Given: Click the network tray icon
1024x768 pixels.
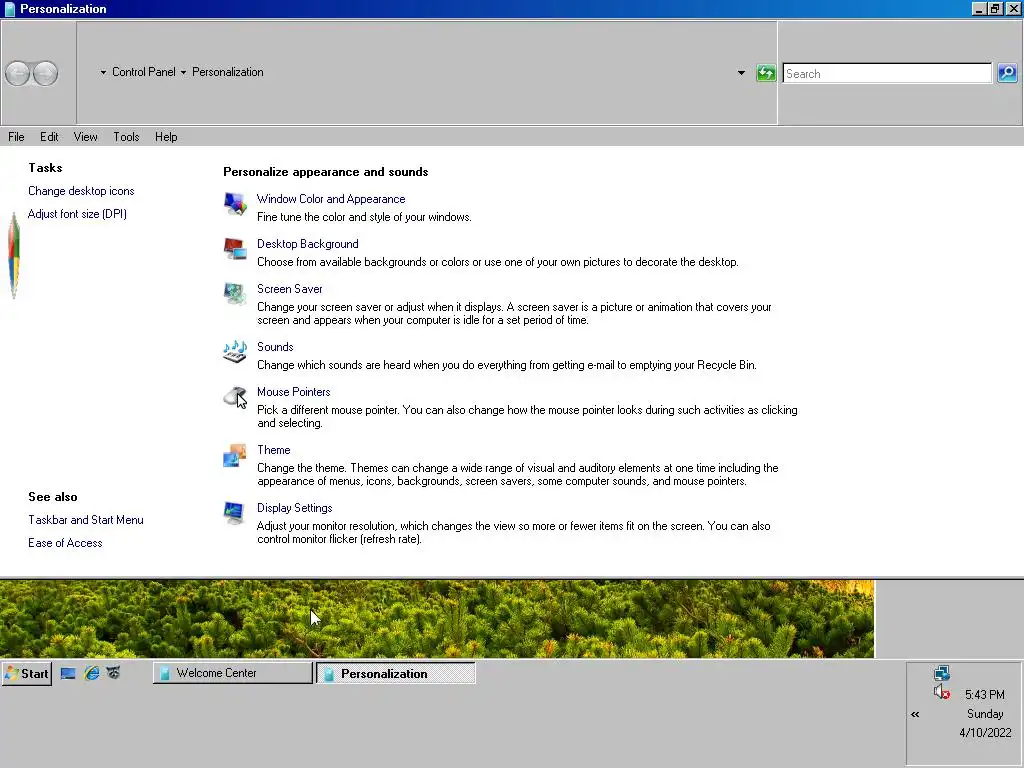Looking at the screenshot, I should [942, 673].
